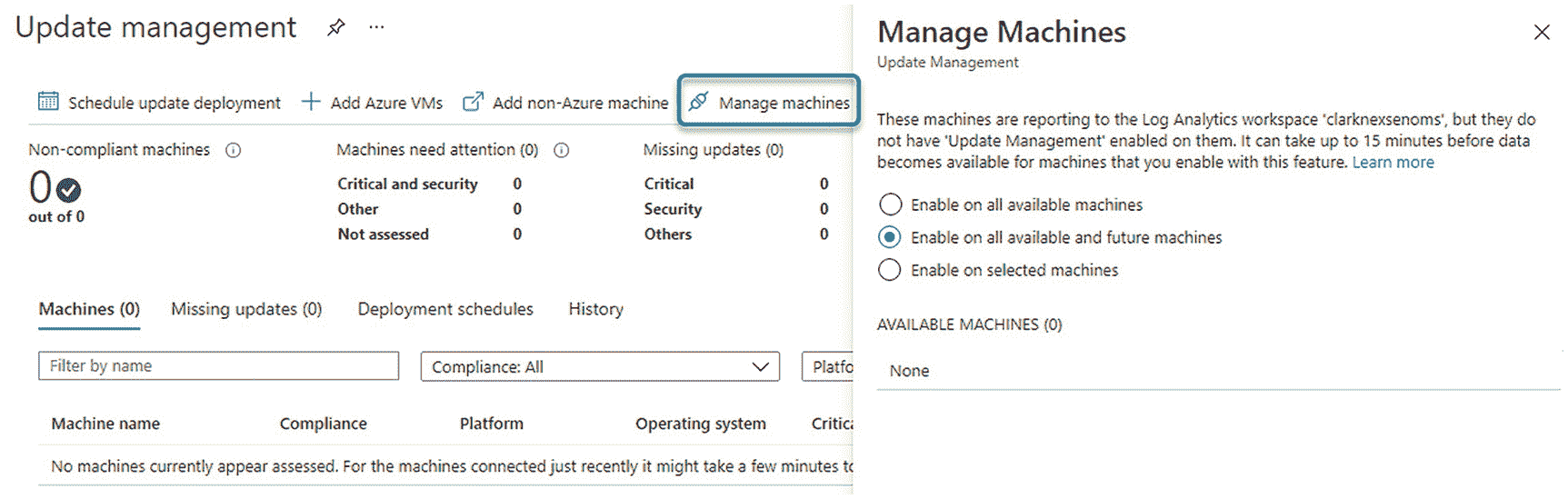Click the AVAILABLE MACHINES (0) heading

(x=969, y=324)
